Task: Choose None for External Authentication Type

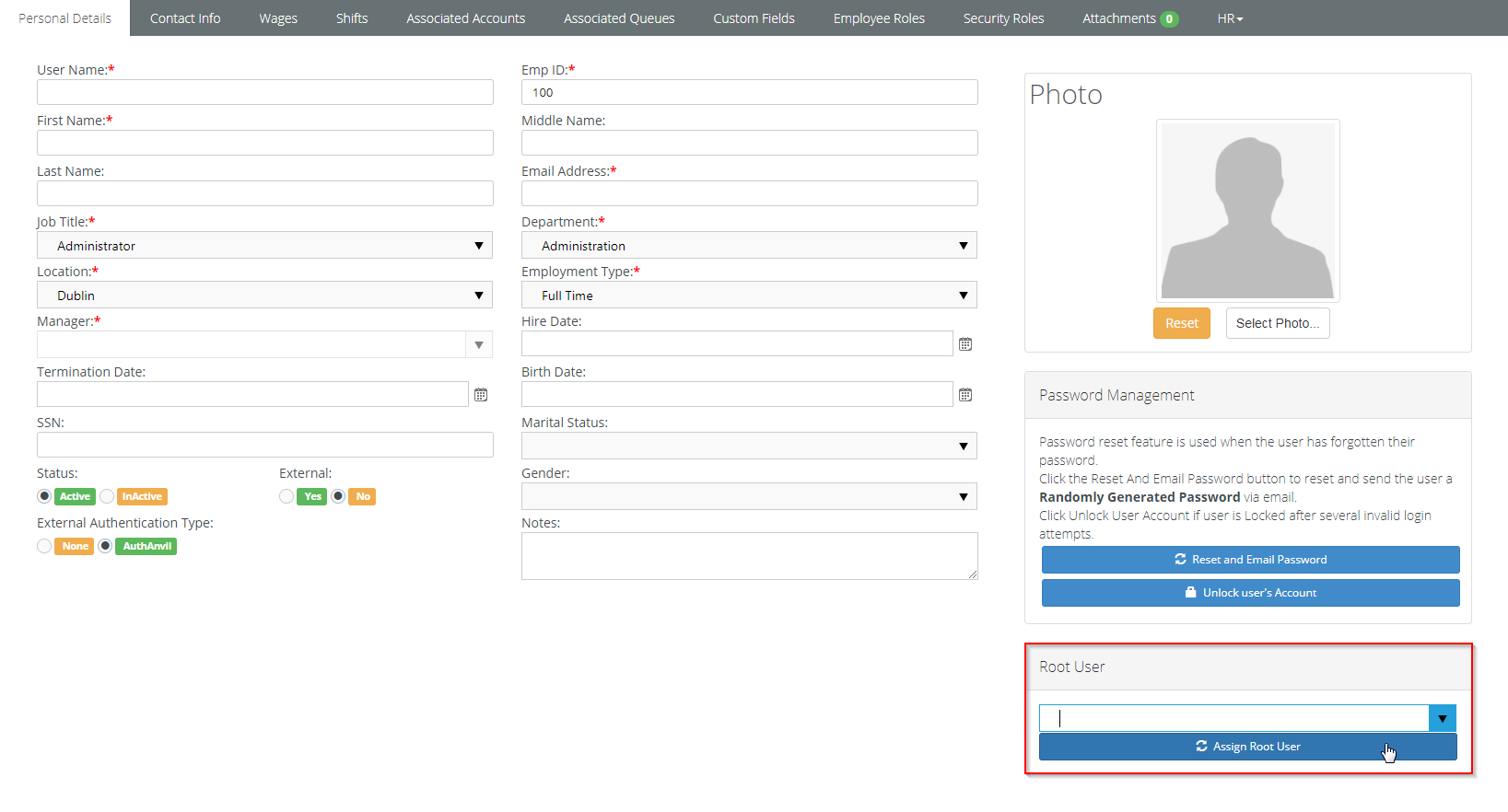Action: [x=44, y=546]
